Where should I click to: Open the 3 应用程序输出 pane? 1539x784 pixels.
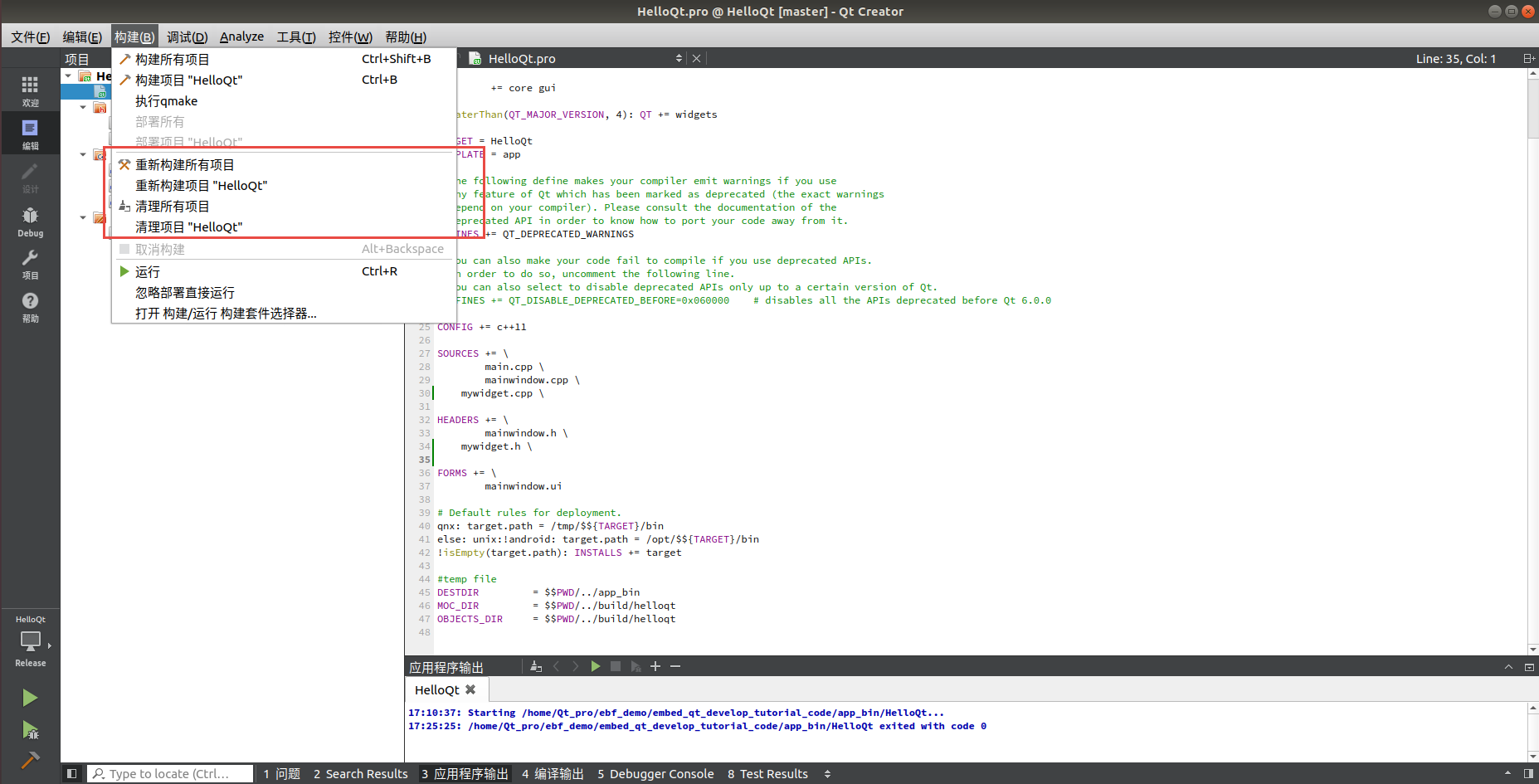coord(464,774)
